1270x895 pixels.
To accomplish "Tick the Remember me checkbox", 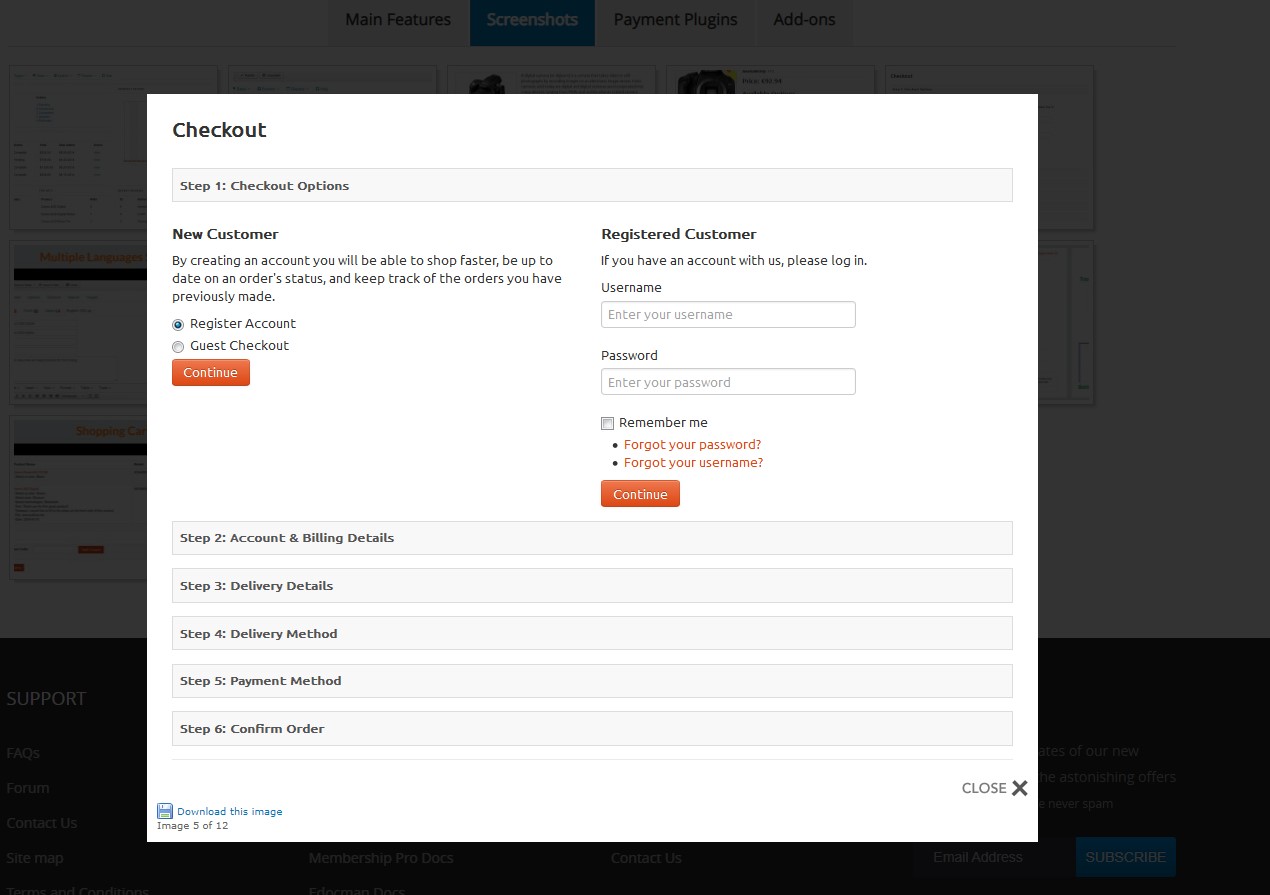I will tap(608, 423).
